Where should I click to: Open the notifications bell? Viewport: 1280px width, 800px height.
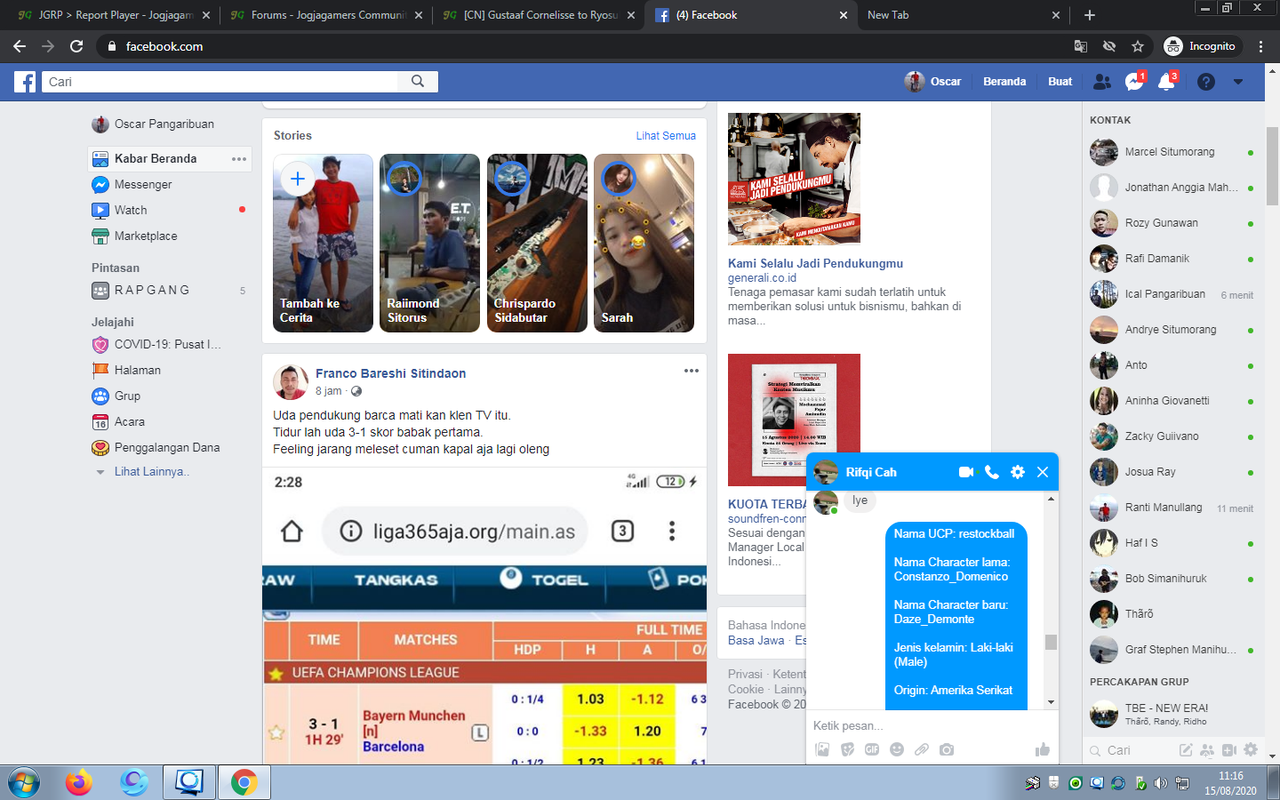click(1166, 81)
